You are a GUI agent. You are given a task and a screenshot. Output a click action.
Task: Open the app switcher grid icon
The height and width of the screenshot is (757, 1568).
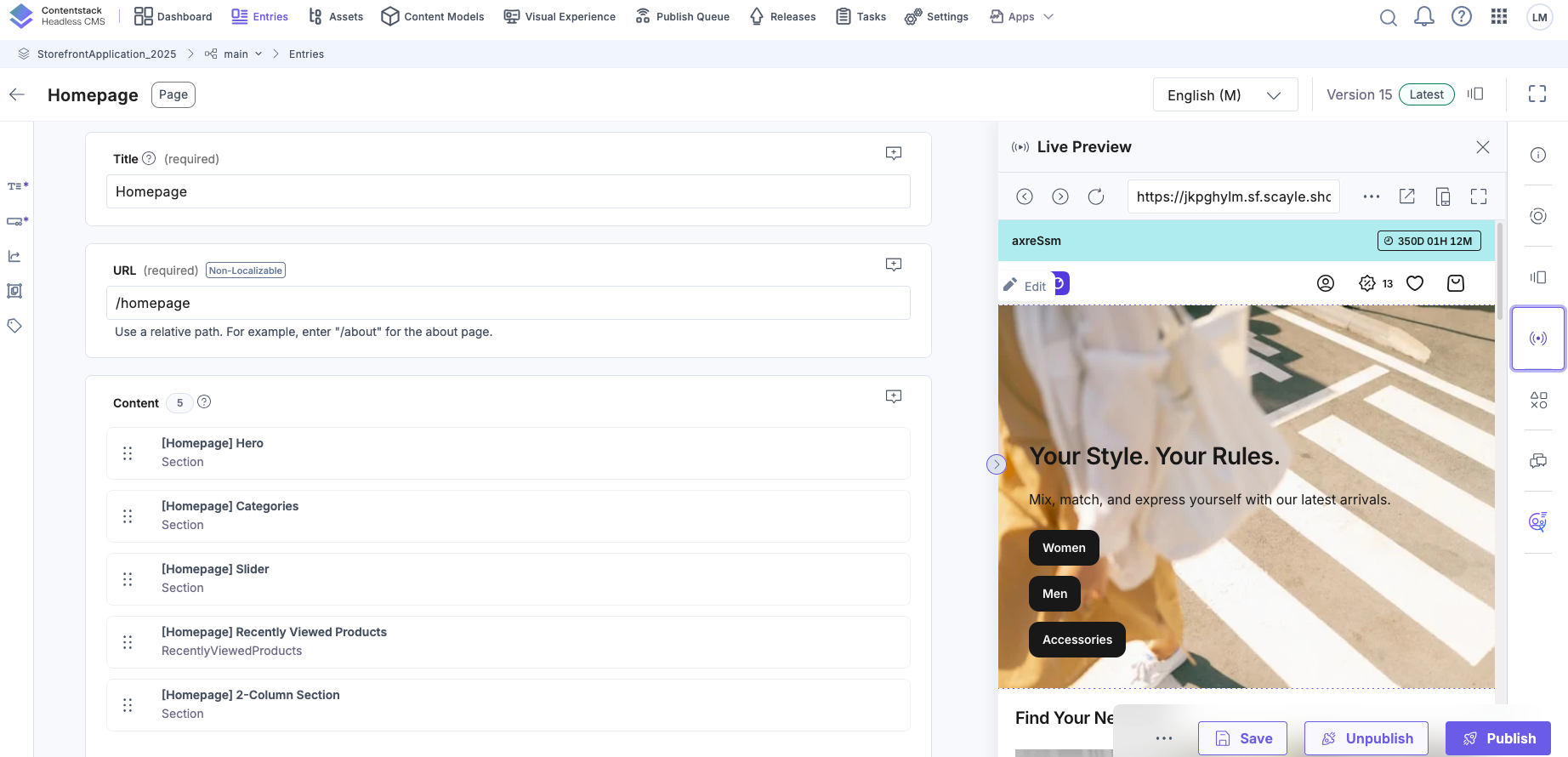tap(1499, 17)
